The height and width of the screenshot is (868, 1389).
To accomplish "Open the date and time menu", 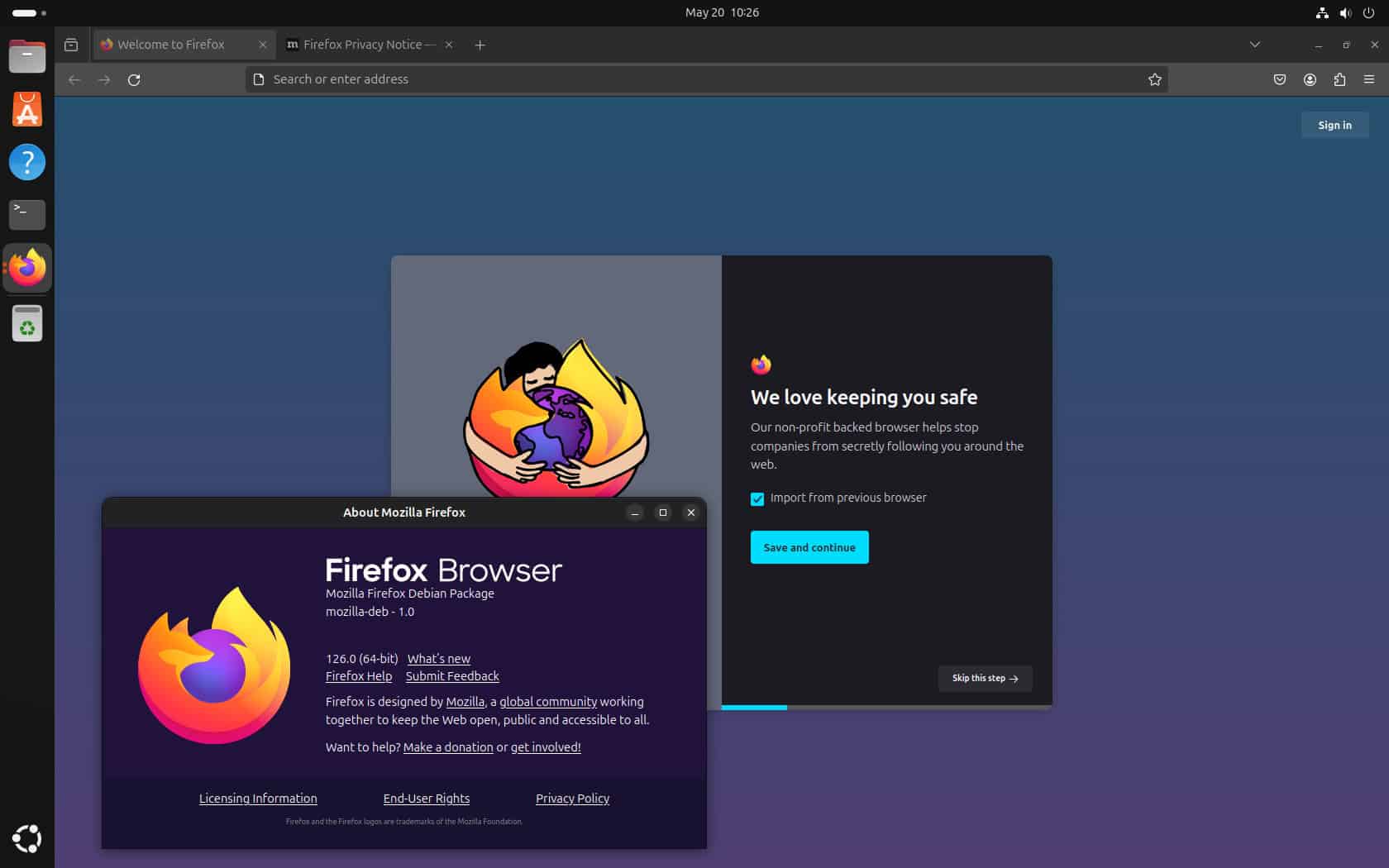I will tap(722, 12).
